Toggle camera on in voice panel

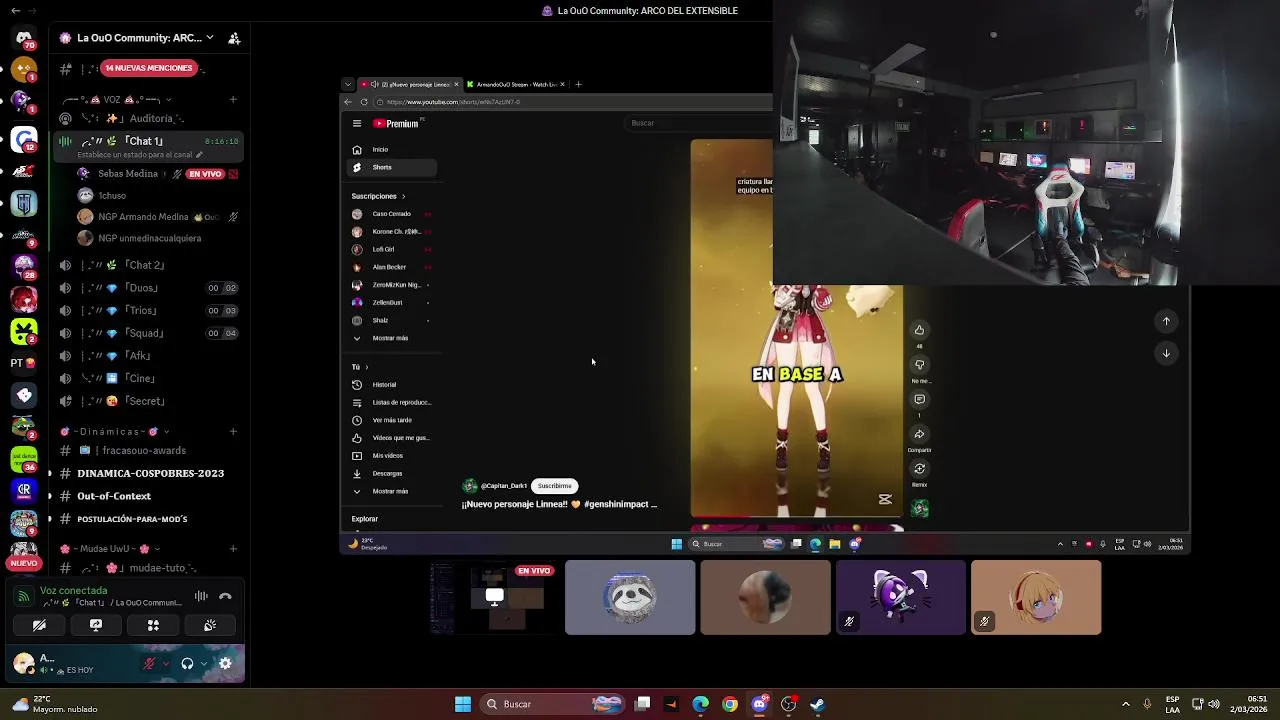[x=39, y=625]
